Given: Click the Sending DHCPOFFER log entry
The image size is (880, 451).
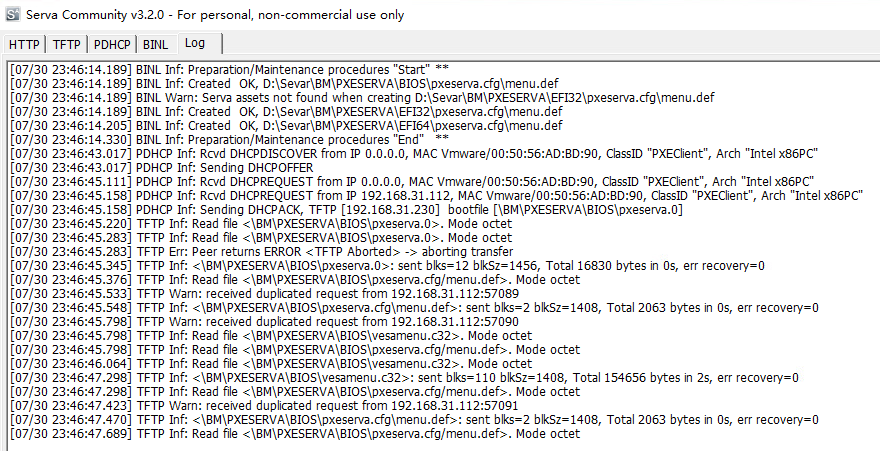Looking at the screenshot, I should tap(162, 168).
